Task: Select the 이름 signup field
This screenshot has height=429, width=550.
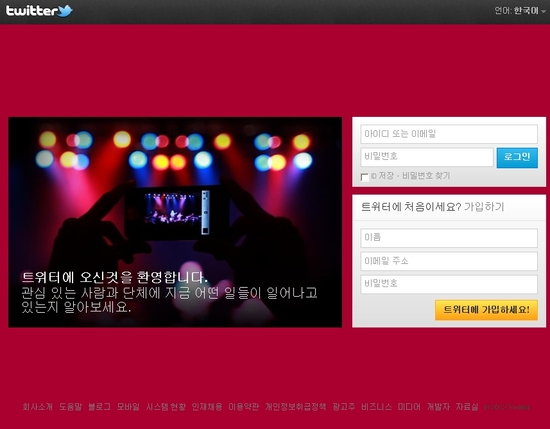Action: (449, 238)
